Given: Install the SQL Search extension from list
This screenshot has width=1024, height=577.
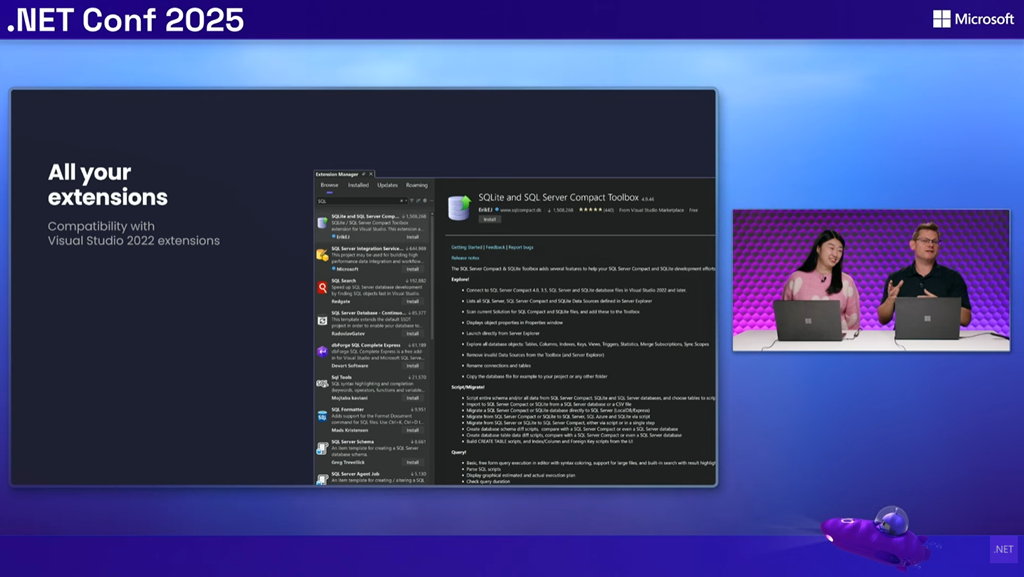Looking at the screenshot, I should click(412, 301).
